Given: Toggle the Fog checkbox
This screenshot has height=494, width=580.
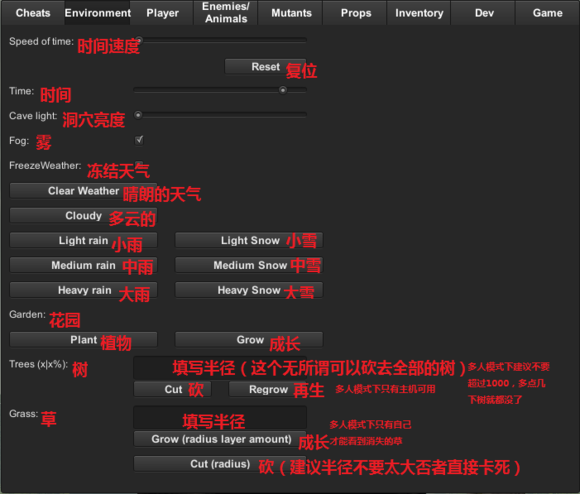Looking at the screenshot, I should 139,140.
